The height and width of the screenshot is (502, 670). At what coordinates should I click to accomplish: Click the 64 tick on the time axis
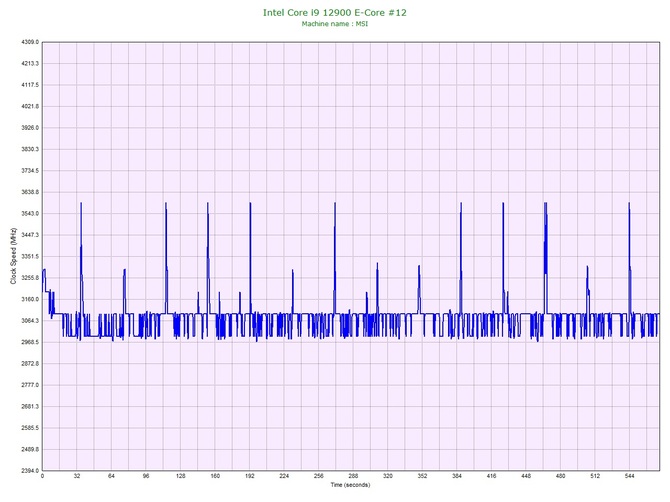coord(111,477)
